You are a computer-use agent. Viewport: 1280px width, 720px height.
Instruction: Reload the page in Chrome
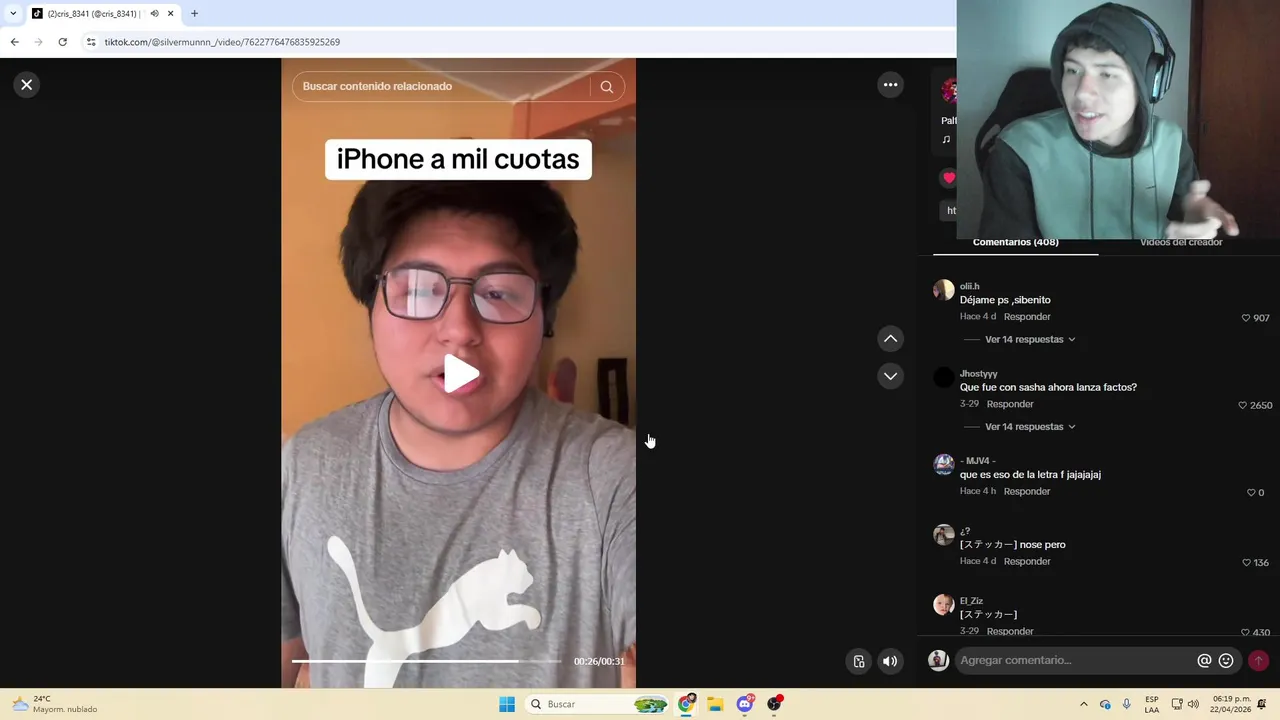(x=62, y=42)
